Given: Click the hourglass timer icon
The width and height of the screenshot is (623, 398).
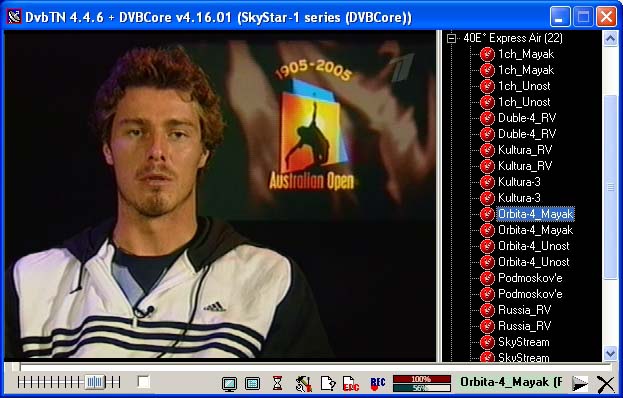Looking at the screenshot, I should 277,383.
